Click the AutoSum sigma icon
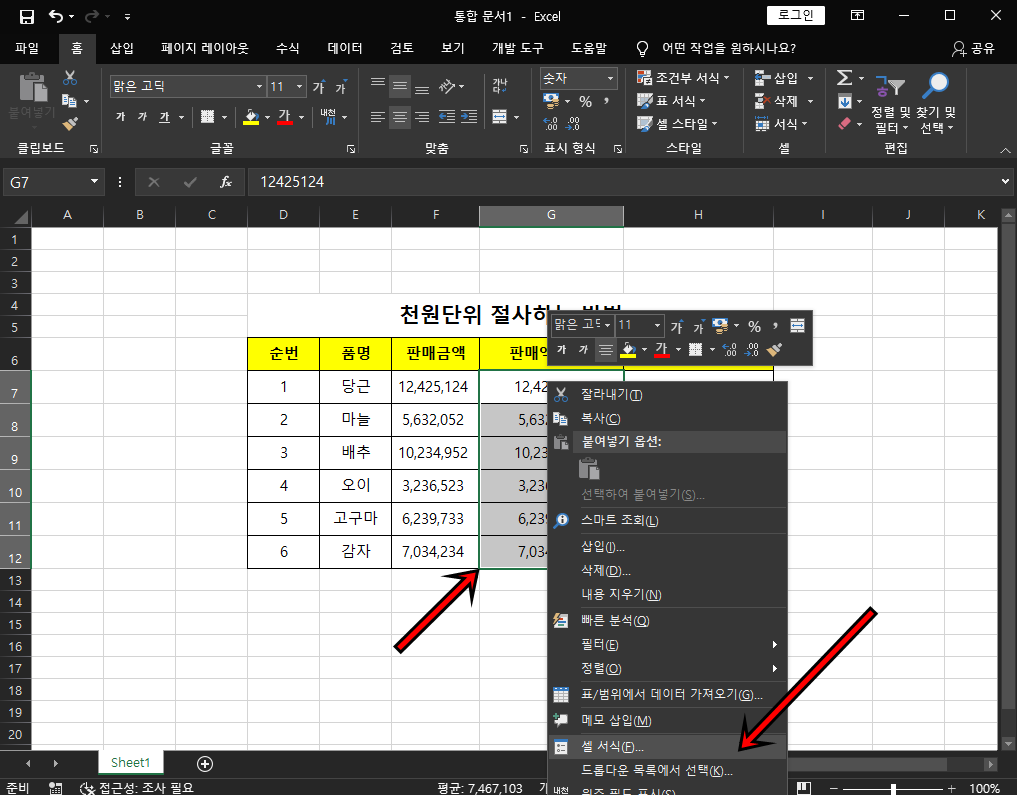1017x795 pixels. pyautogui.click(x=844, y=78)
